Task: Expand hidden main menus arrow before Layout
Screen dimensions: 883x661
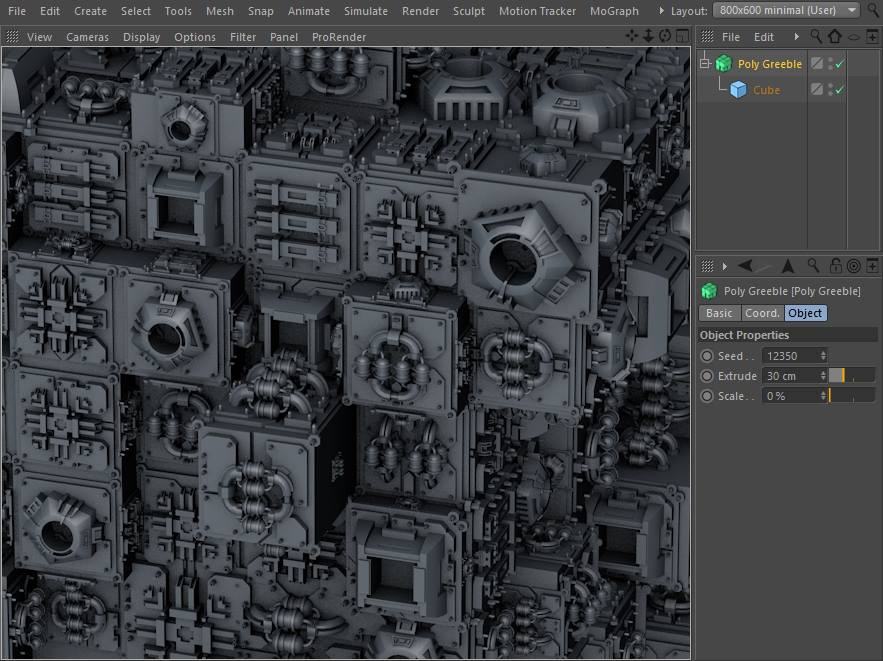Action: tap(661, 11)
